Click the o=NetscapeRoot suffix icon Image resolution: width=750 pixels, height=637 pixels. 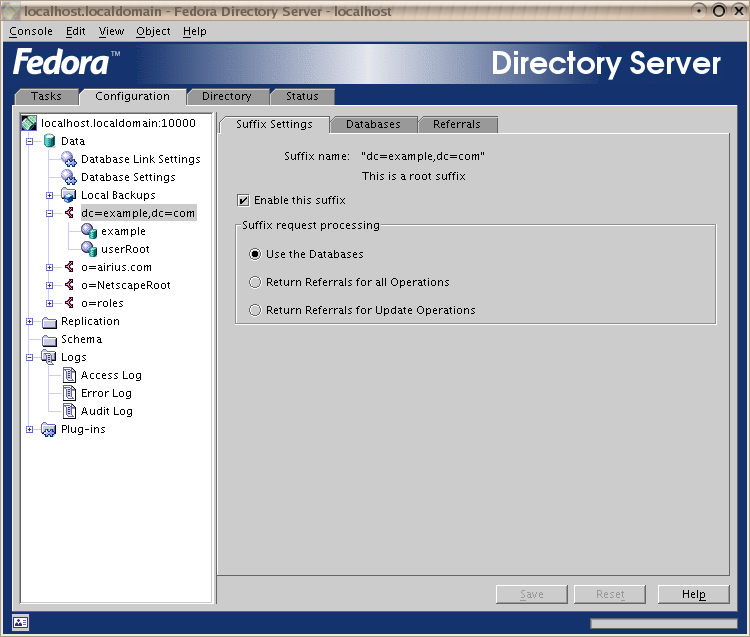[x=69, y=285]
